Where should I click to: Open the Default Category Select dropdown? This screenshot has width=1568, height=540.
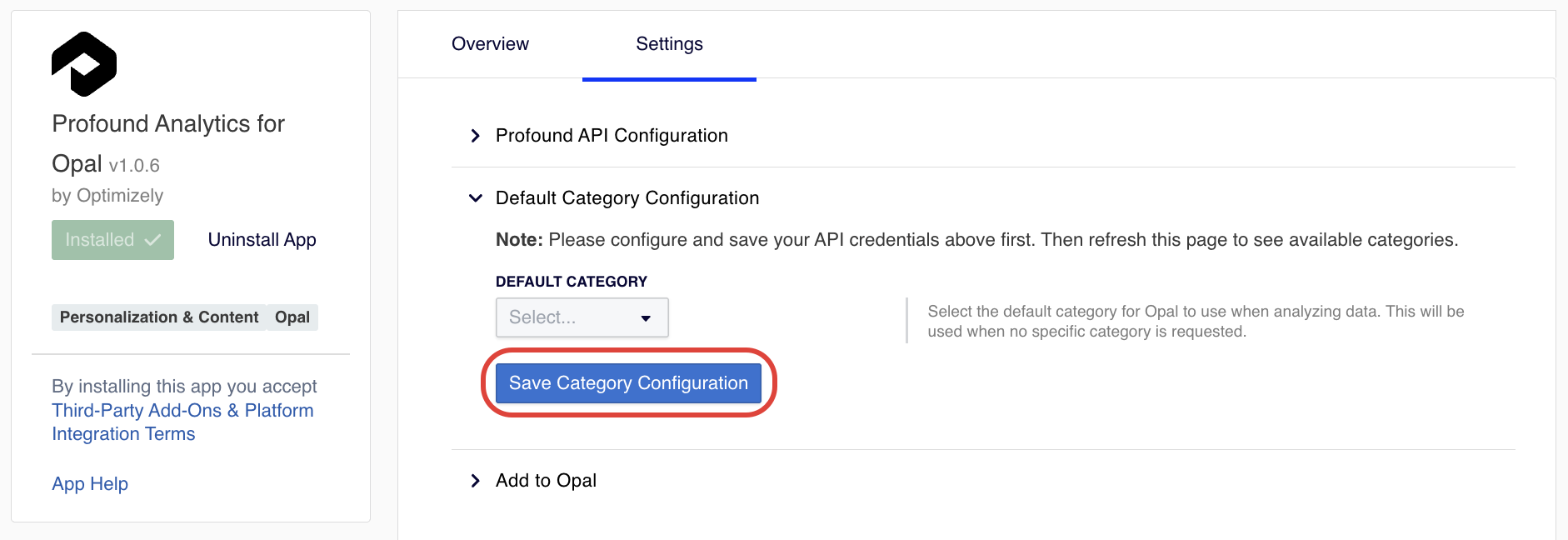(x=582, y=317)
